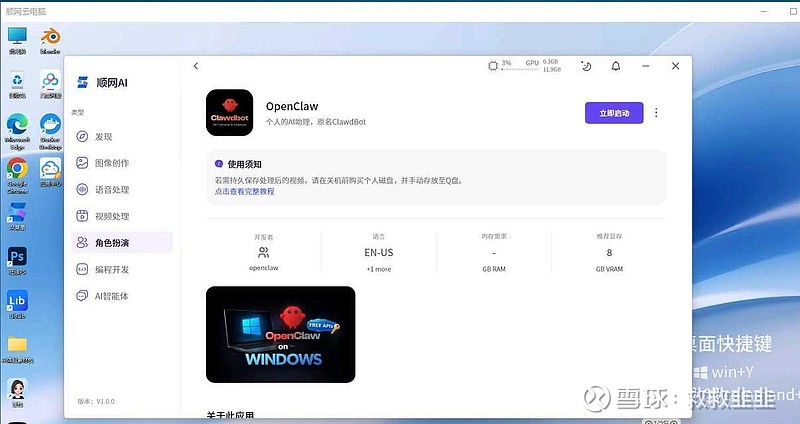Click the 'GB VRAM' label
The image size is (800, 424).
609,269
